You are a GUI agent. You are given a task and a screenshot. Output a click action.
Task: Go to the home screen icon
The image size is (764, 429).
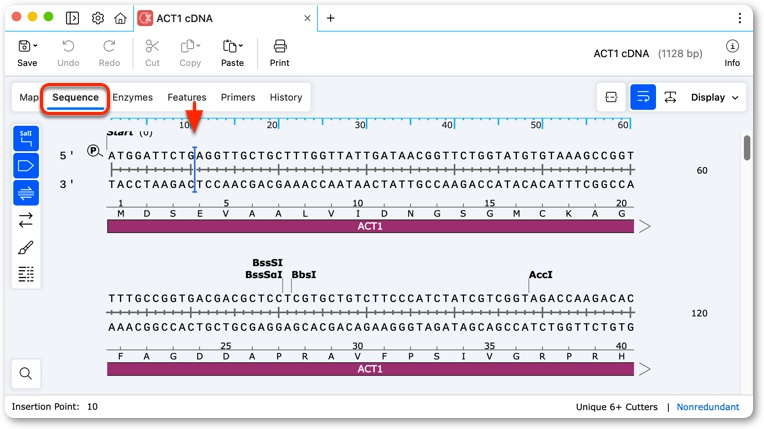(x=120, y=18)
